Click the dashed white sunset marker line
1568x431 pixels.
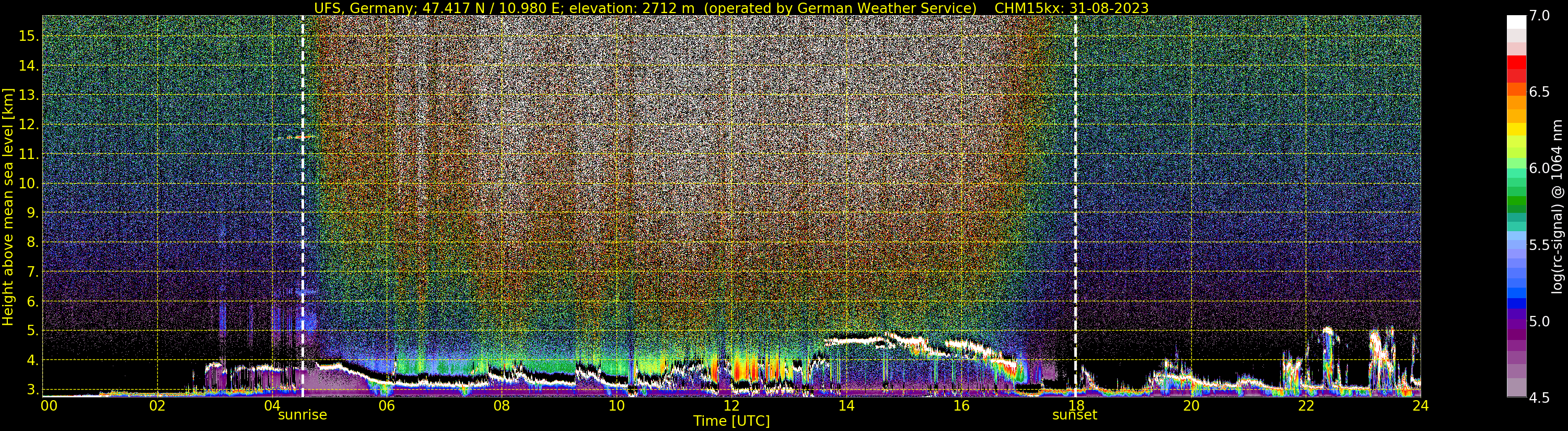[1076, 206]
